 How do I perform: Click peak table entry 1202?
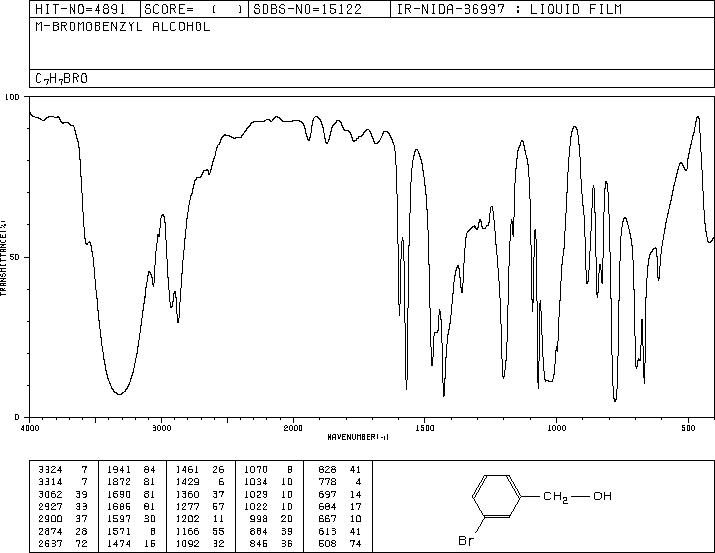click(x=187, y=519)
